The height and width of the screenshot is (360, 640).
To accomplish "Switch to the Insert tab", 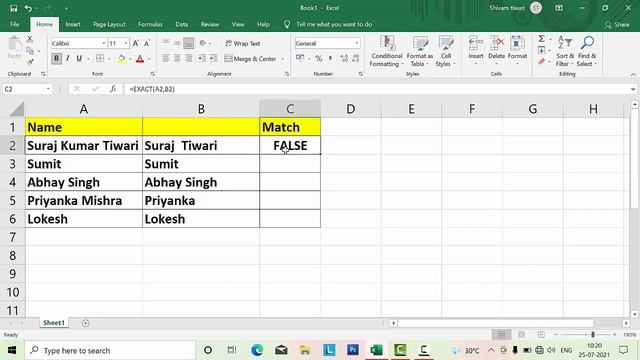I will [73, 24].
